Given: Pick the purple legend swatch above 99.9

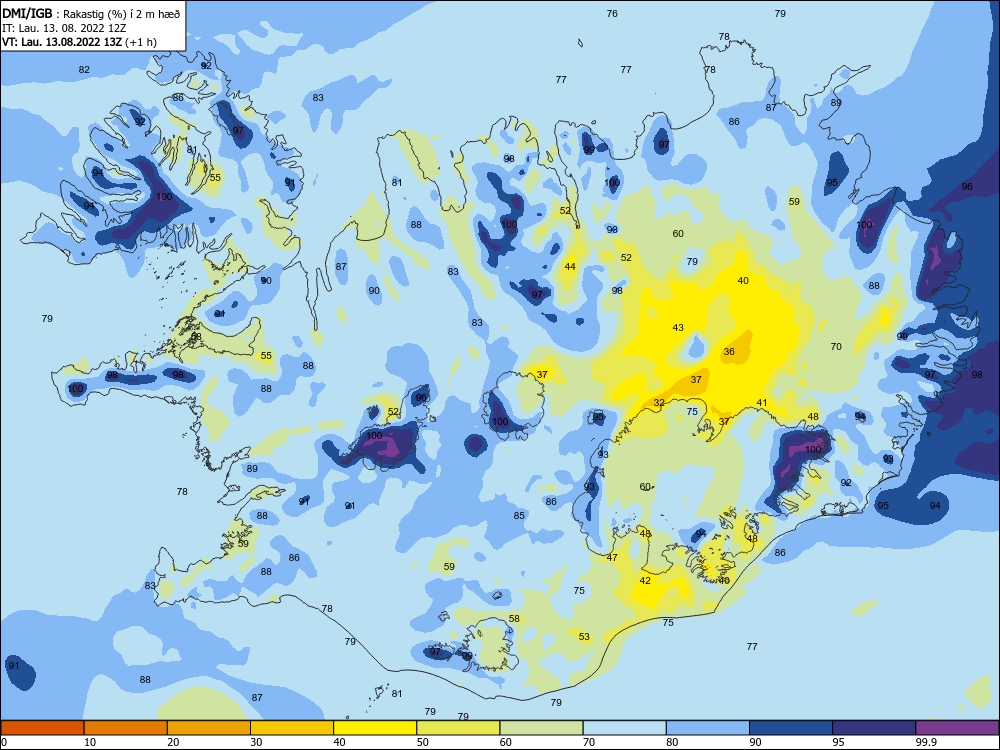Looking at the screenshot, I should [x=957, y=728].
